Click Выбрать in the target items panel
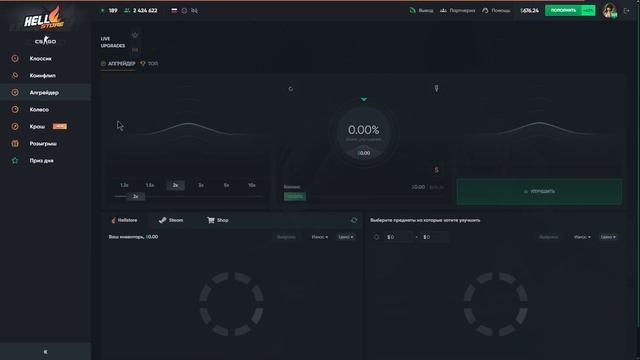640x360 pixels. click(x=549, y=237)
